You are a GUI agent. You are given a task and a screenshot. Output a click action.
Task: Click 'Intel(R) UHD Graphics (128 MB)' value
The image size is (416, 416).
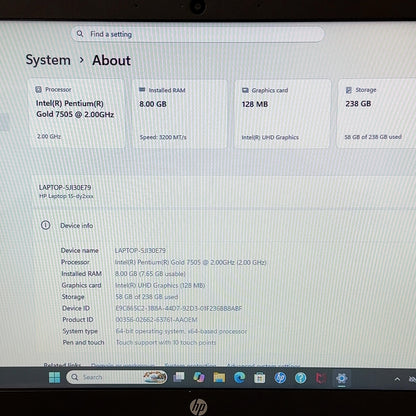click(160, 285)
